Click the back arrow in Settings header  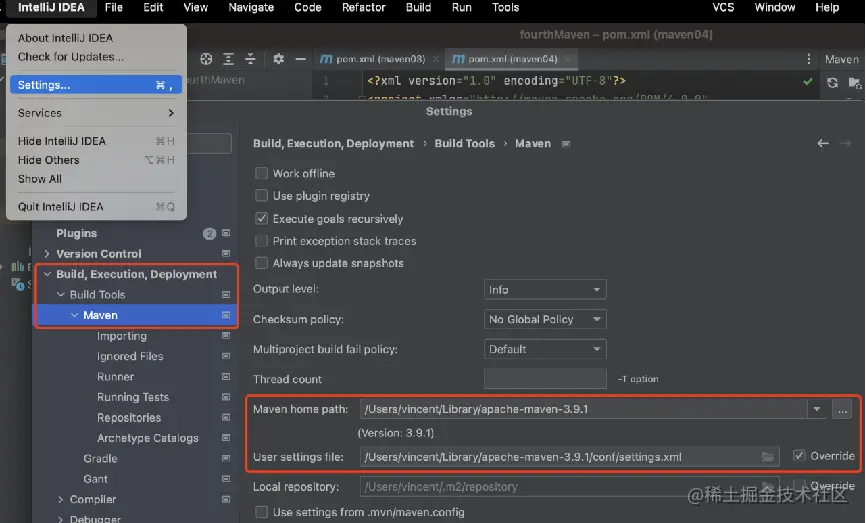tap(823, 144)
